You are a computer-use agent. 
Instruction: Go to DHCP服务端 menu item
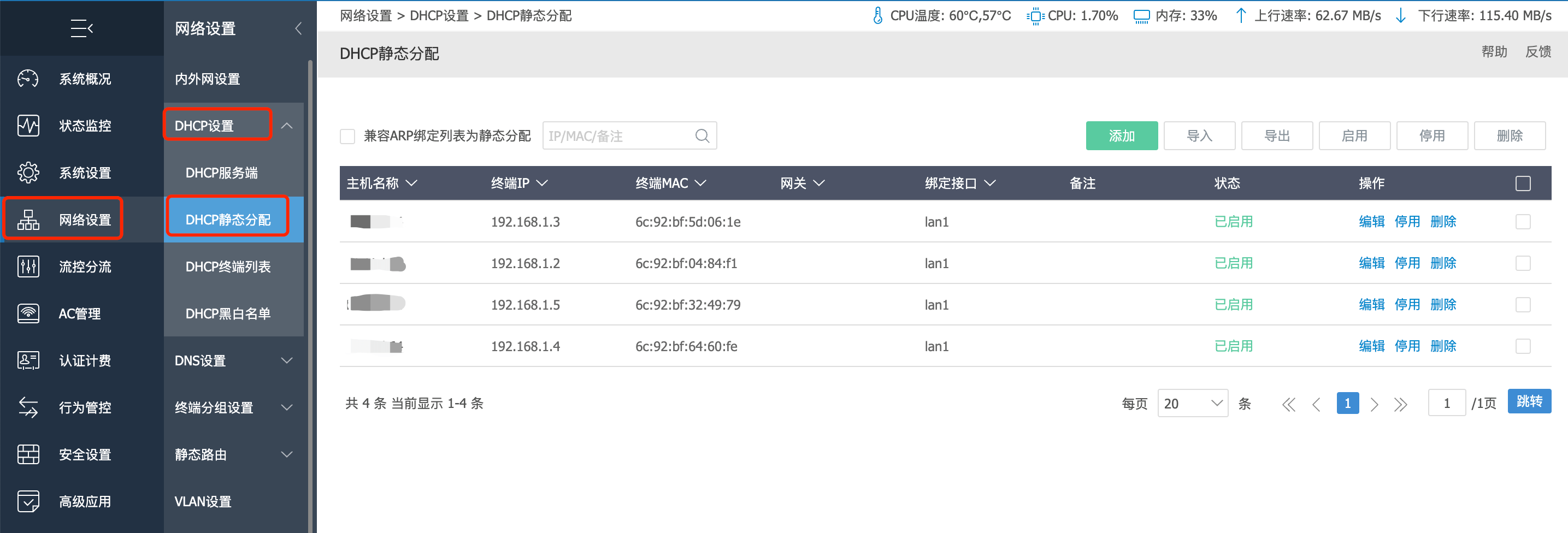pyautogui.click(x=222, y=173)
